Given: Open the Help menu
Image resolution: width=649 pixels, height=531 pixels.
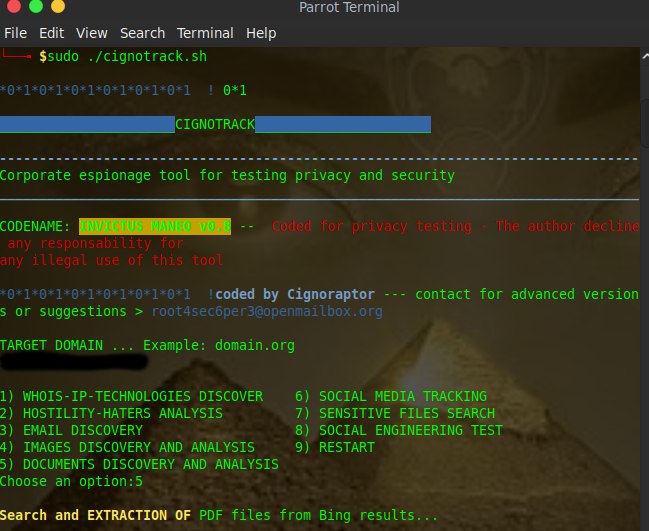Looking at the screenshot, I should click(261, 33).
